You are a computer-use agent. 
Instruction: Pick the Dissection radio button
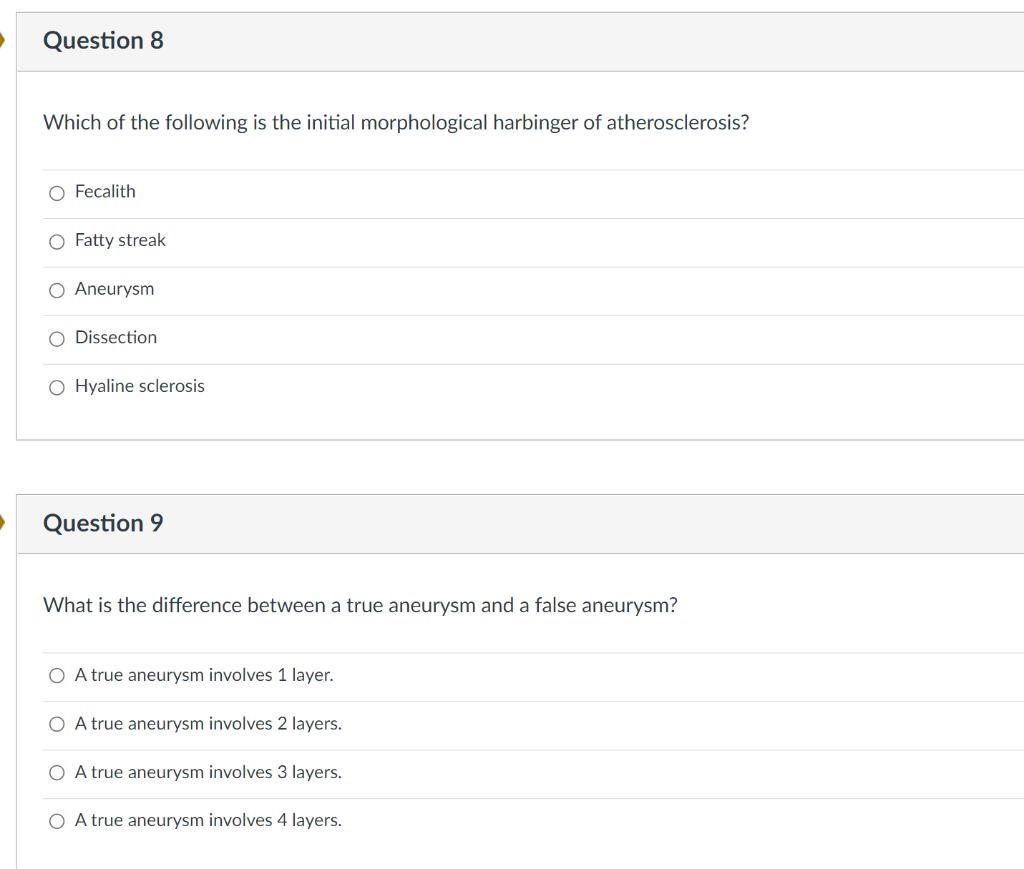56,338
